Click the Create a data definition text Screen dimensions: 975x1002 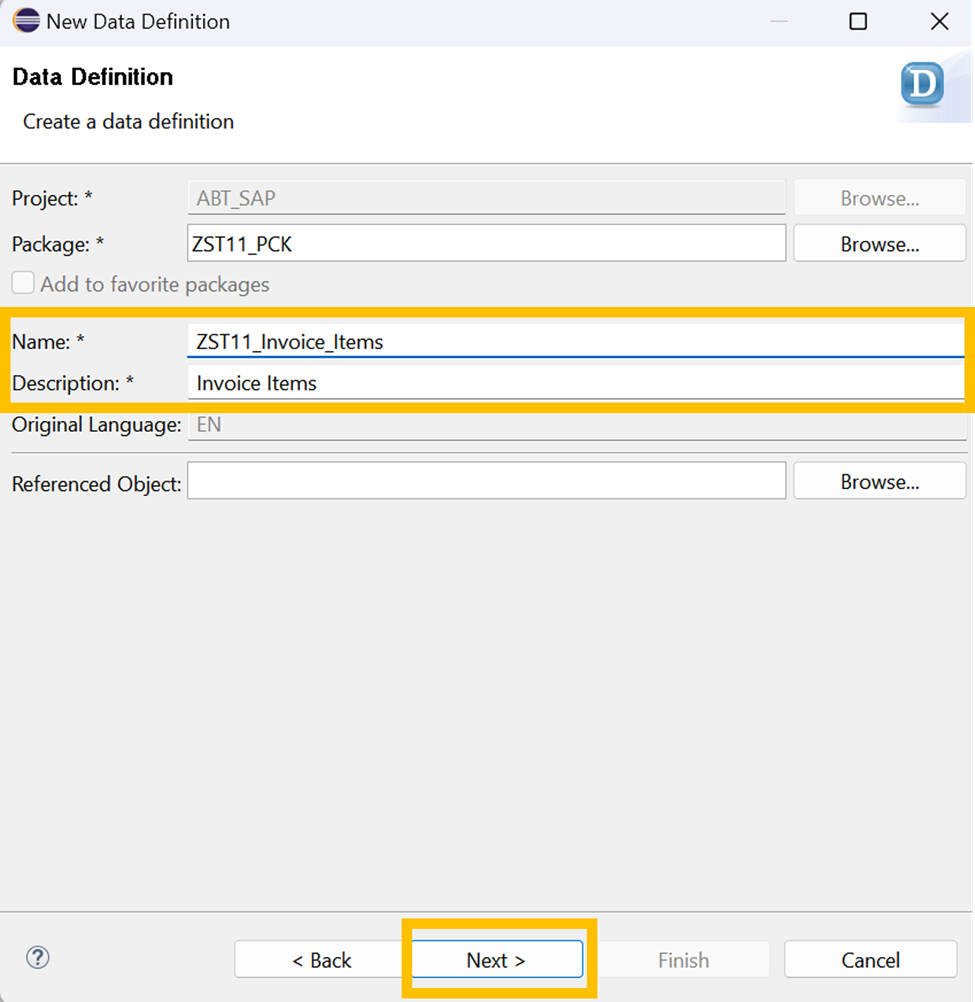pos(128,121)
